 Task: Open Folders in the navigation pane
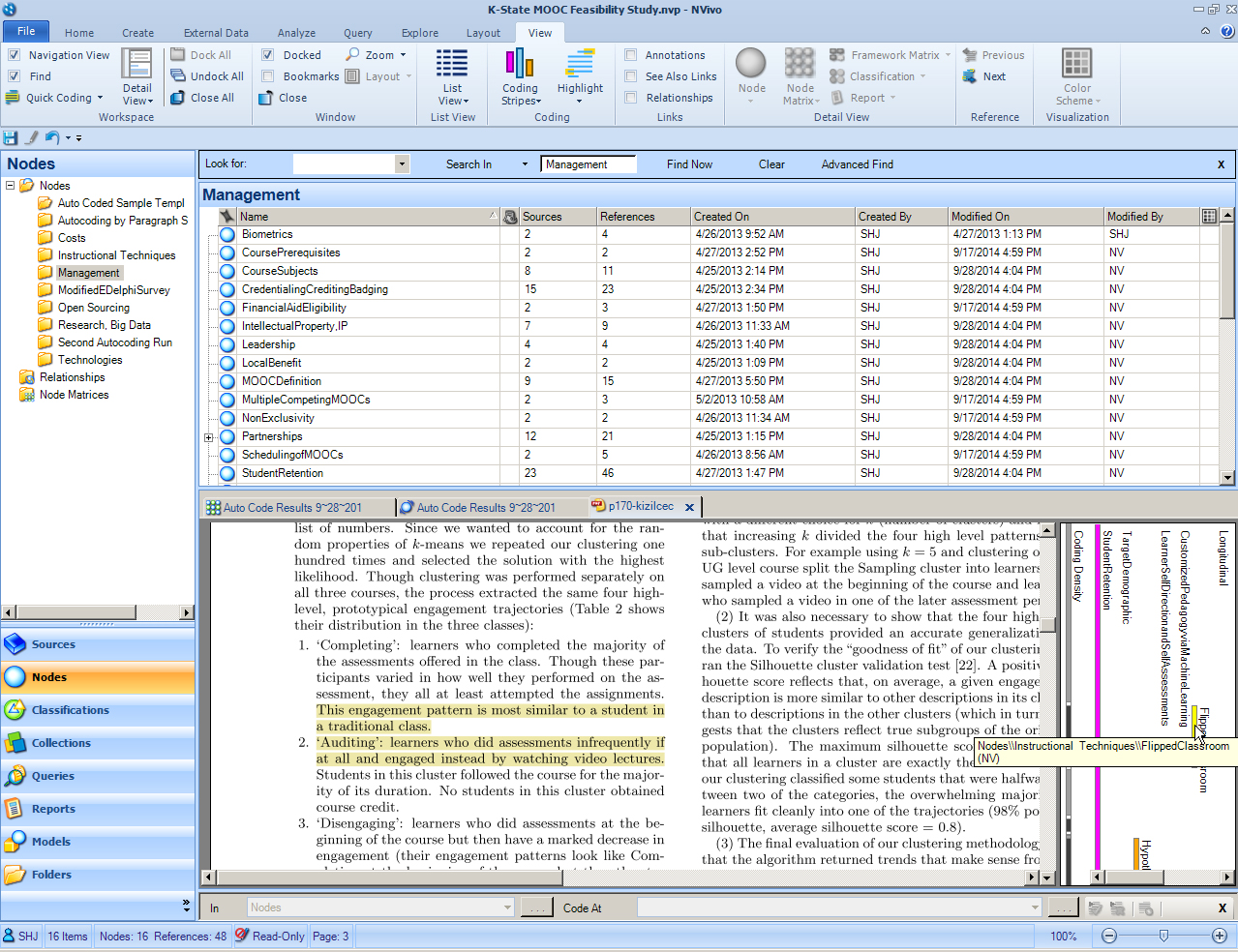click(98, 875)
